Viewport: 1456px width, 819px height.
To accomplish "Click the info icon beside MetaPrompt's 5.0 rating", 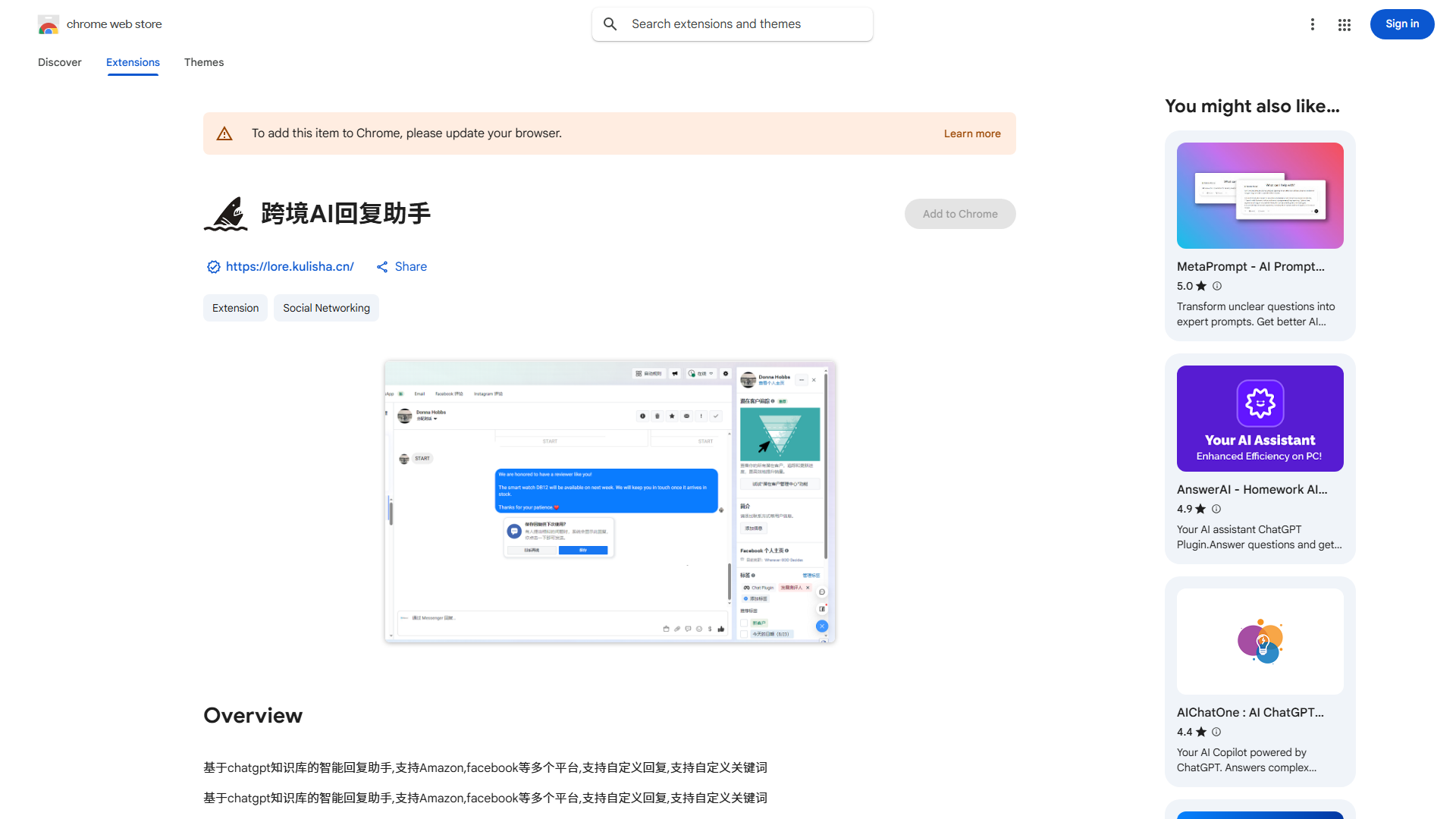I will tap(1217, 286).
